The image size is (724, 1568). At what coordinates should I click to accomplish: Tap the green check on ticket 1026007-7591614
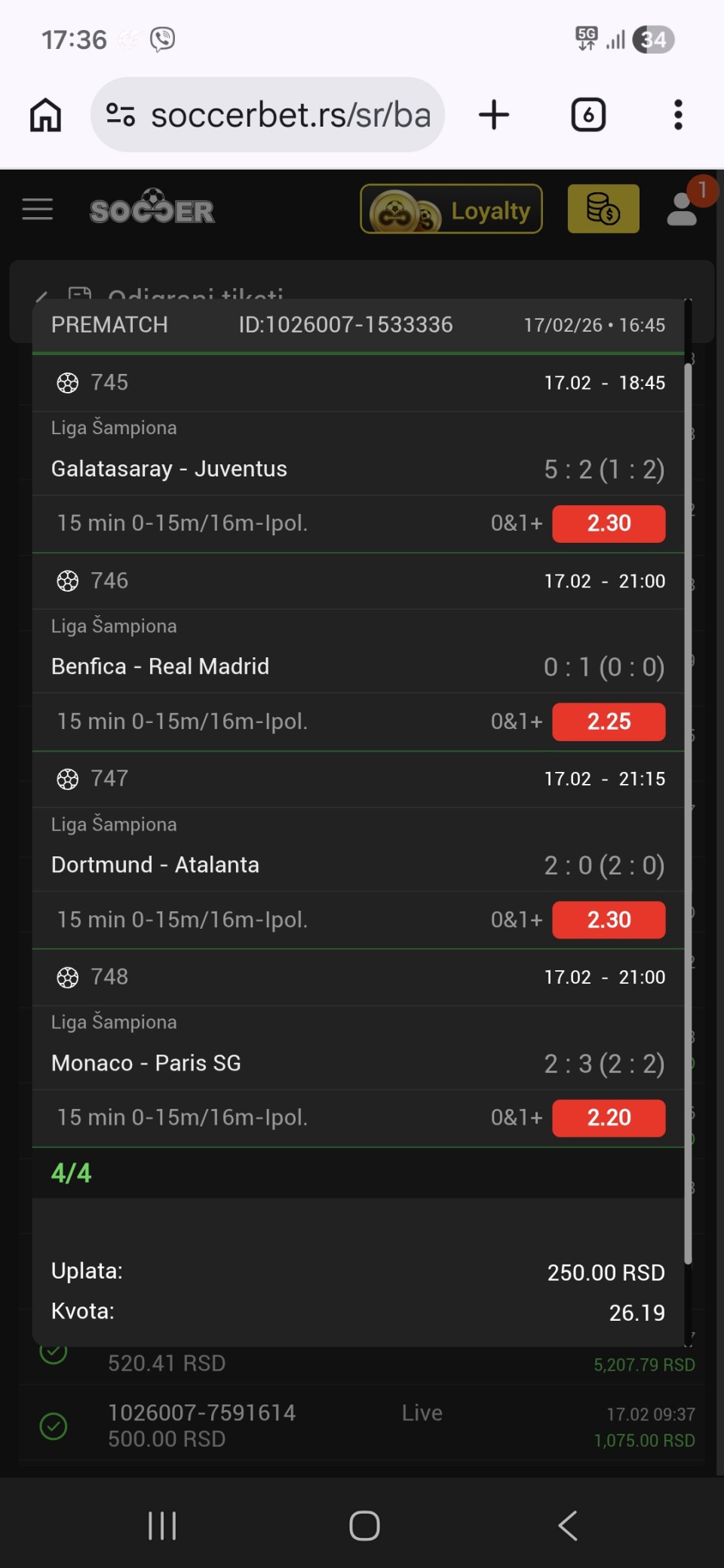point(54,1426)
